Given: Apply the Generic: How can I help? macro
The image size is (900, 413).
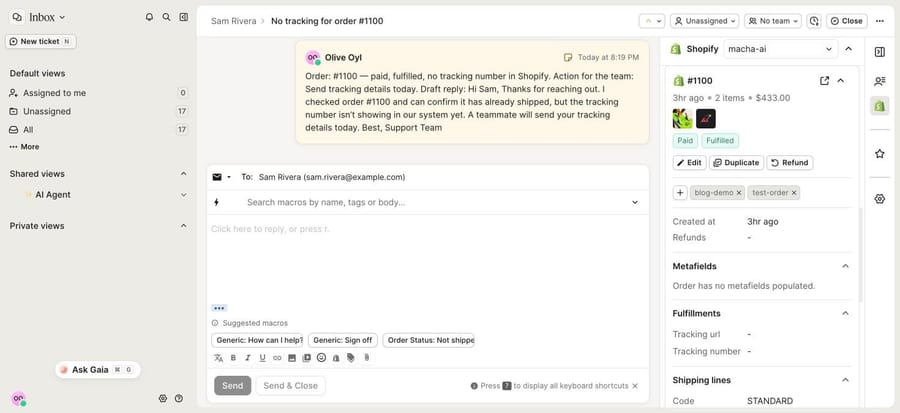Looking at the screenshot, I should [x=257, y=340].
